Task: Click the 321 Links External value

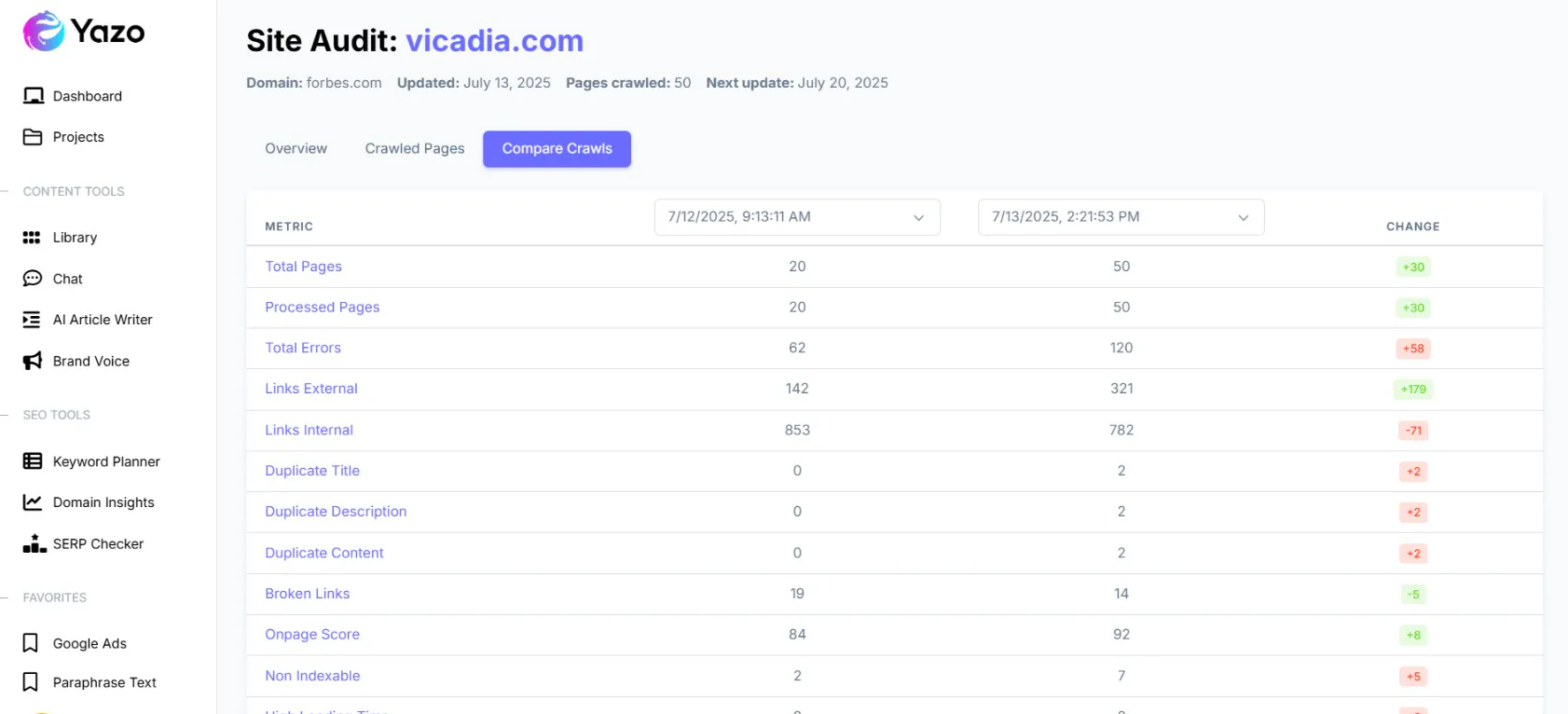Action: (1121, 389)
